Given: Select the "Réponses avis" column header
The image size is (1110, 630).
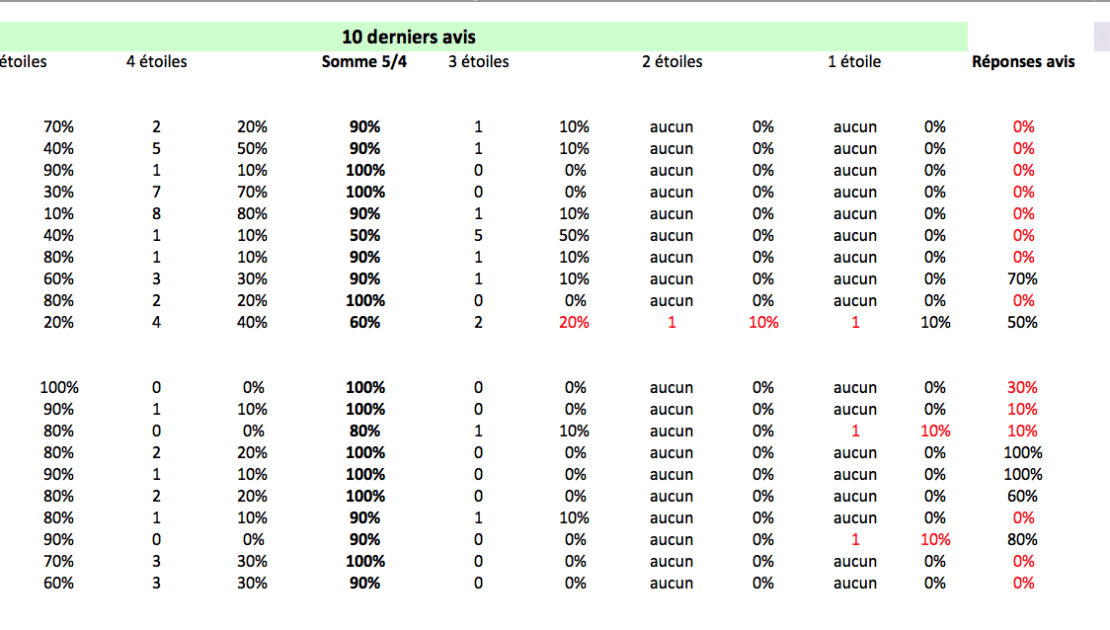Looking at the screenshot, I should point(1023,62).
